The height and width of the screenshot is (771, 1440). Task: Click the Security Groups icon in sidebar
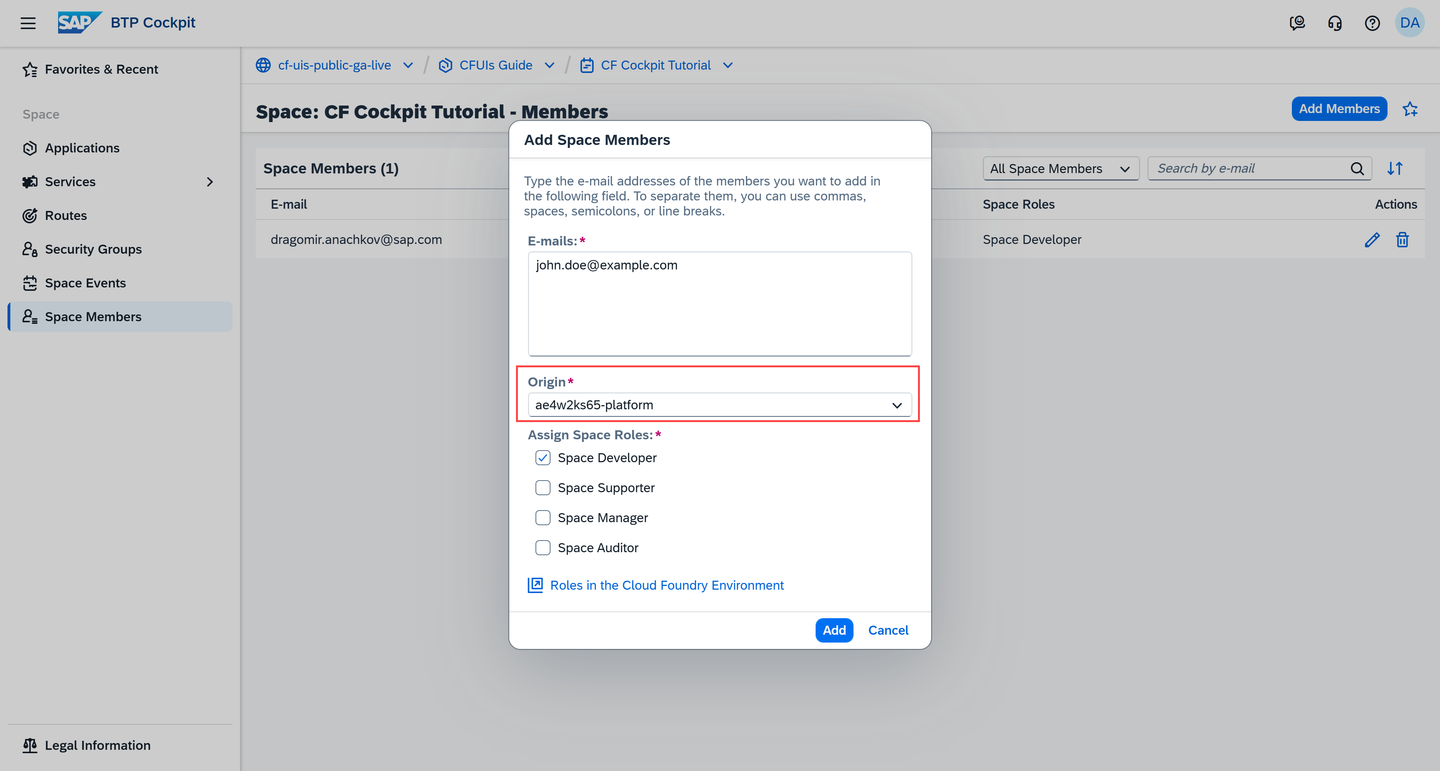30,249
